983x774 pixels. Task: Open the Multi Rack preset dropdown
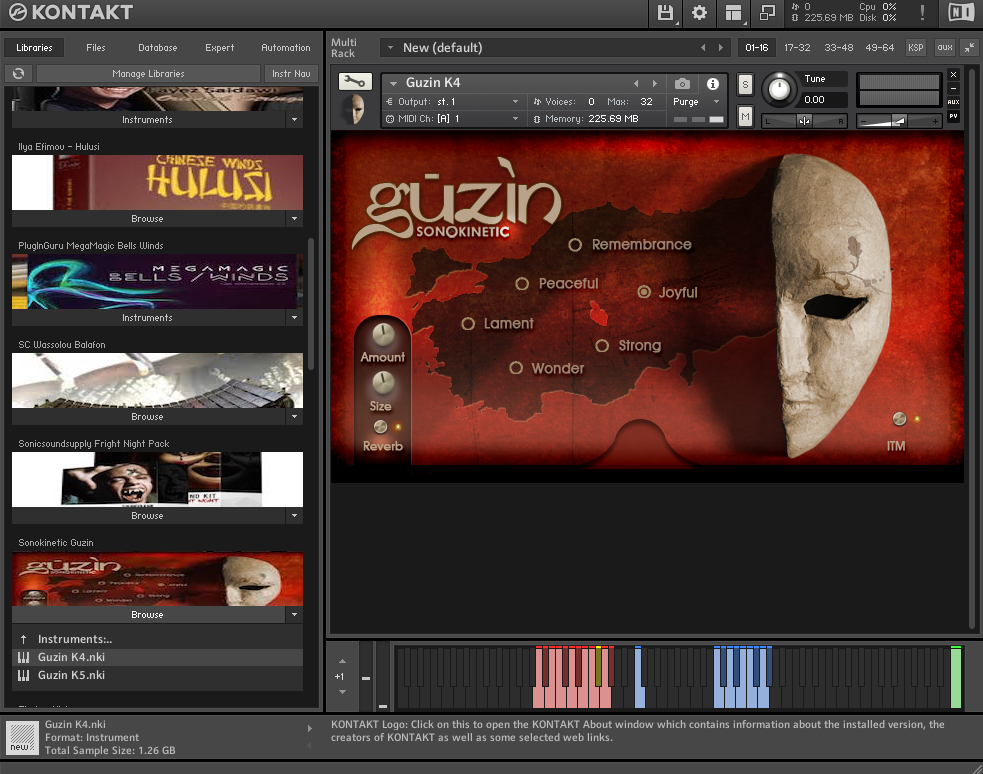tap(391, 48)
